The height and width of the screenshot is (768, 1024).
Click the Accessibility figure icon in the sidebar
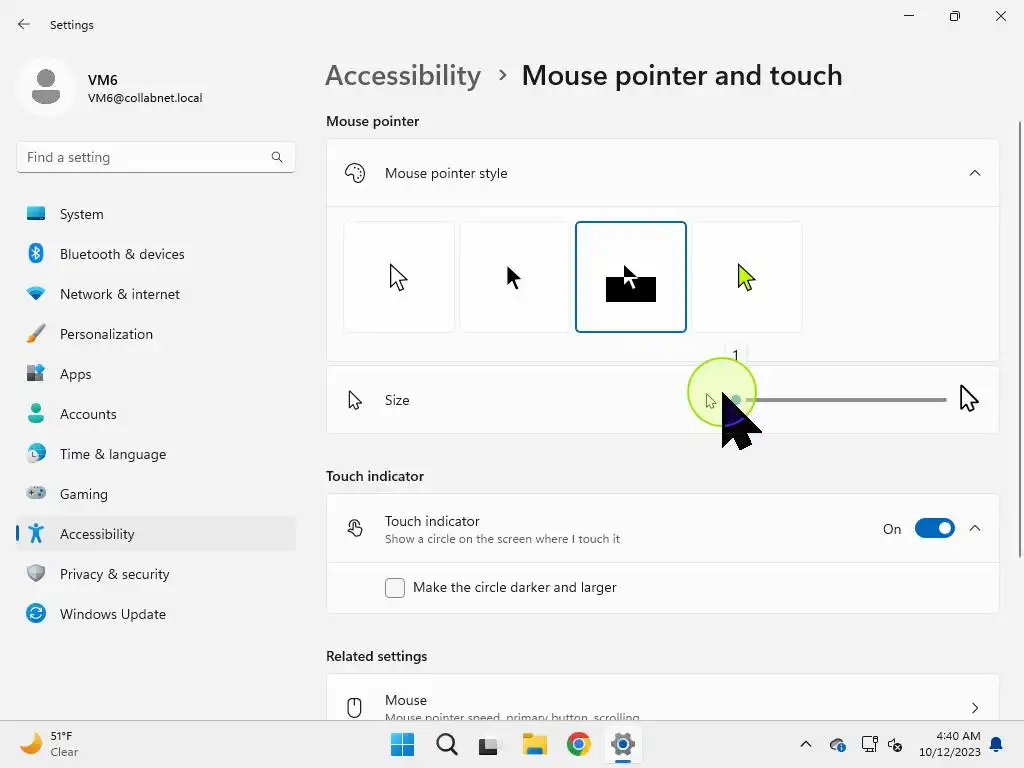click(36, 534)
